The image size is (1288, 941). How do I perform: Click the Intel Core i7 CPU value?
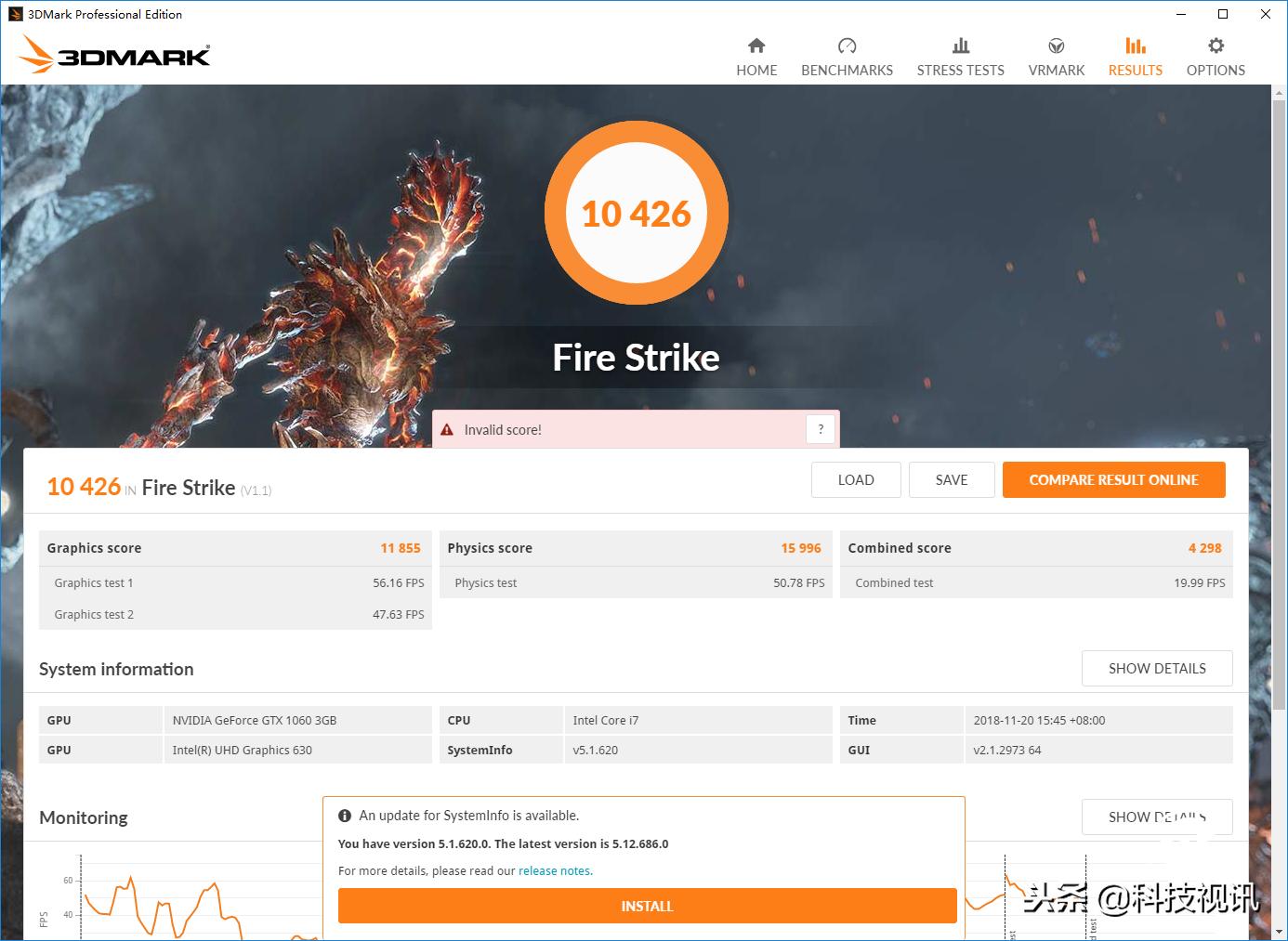coord(606,720)
